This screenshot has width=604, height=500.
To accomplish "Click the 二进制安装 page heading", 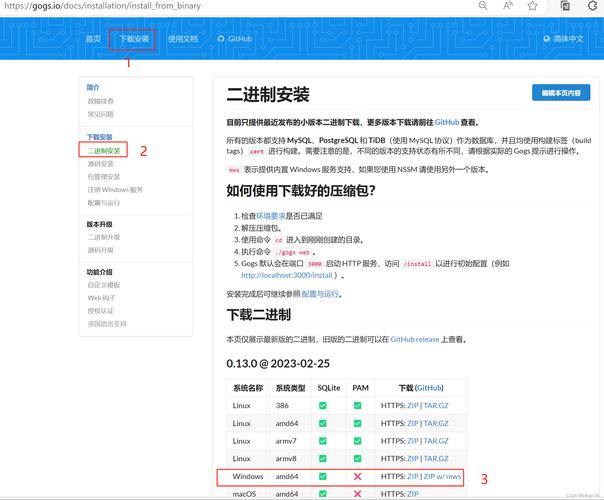I will tap(268, 94).
